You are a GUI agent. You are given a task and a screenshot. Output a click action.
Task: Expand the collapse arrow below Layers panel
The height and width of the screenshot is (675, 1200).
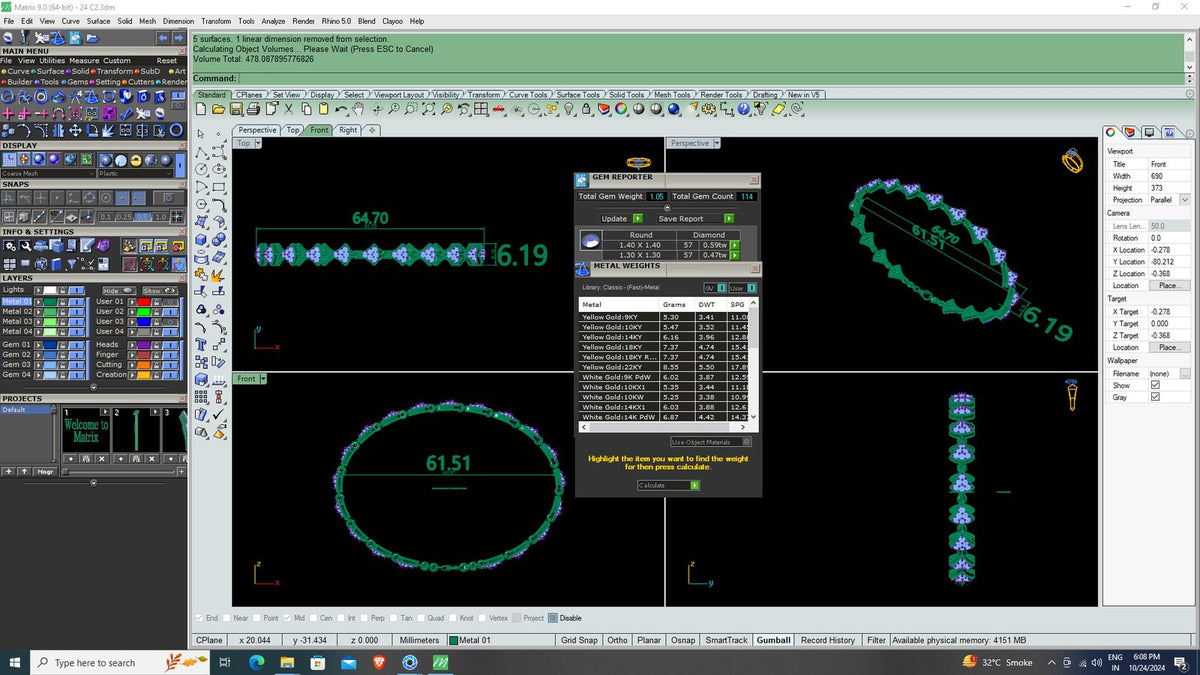(94, 388)
